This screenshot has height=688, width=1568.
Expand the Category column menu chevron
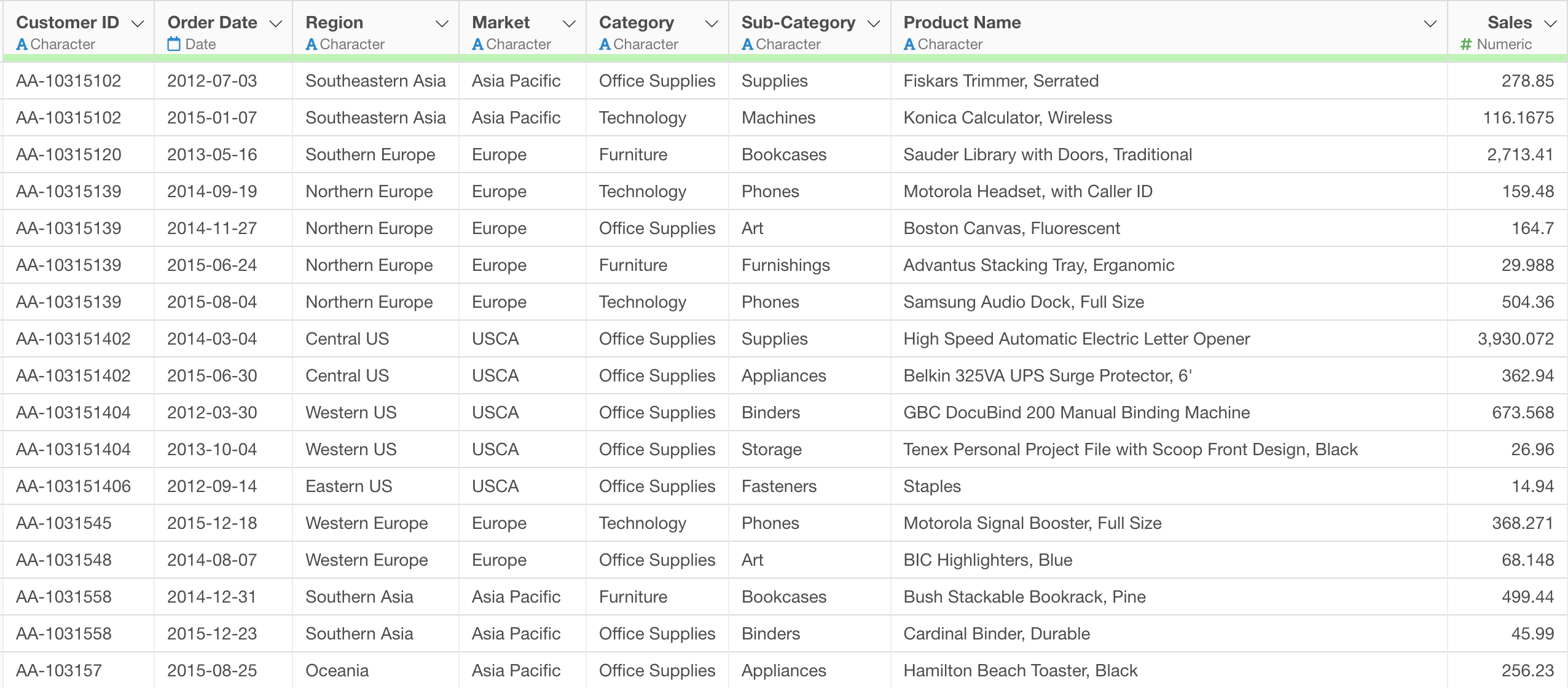click(711, 23)
